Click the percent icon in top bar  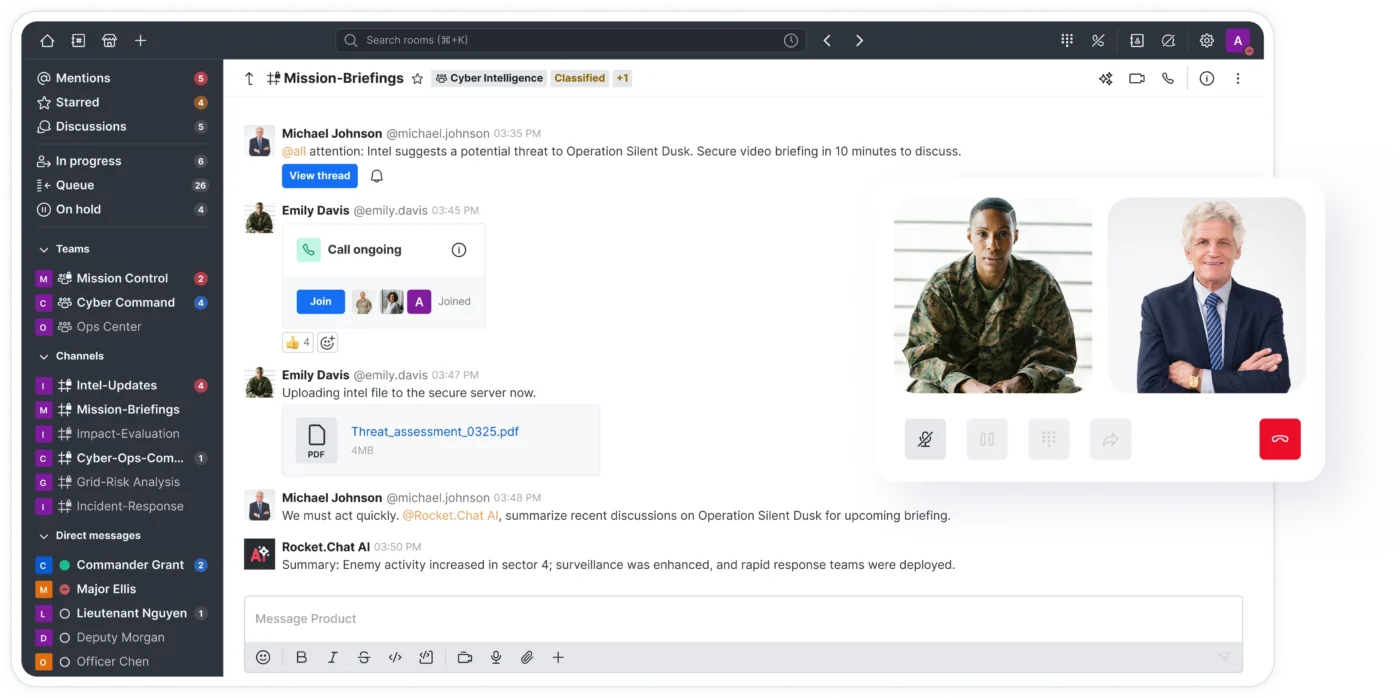pos(1098,41)
